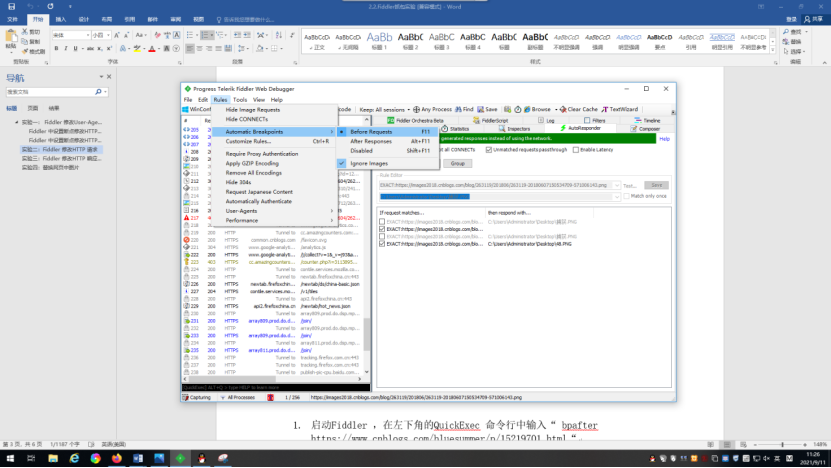Open Keep: All sessions dropdown in Fiddler
This screenshot has width=831, height=468.
(384, 109)
